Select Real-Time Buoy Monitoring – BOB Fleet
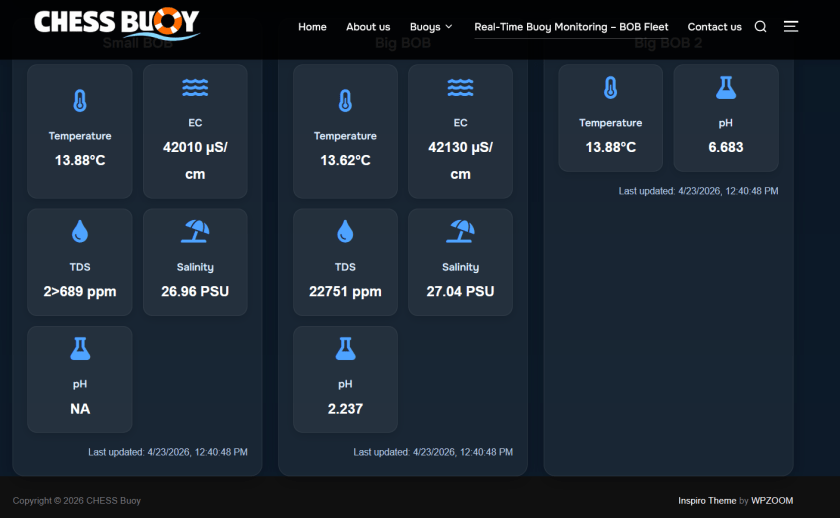 571,27
